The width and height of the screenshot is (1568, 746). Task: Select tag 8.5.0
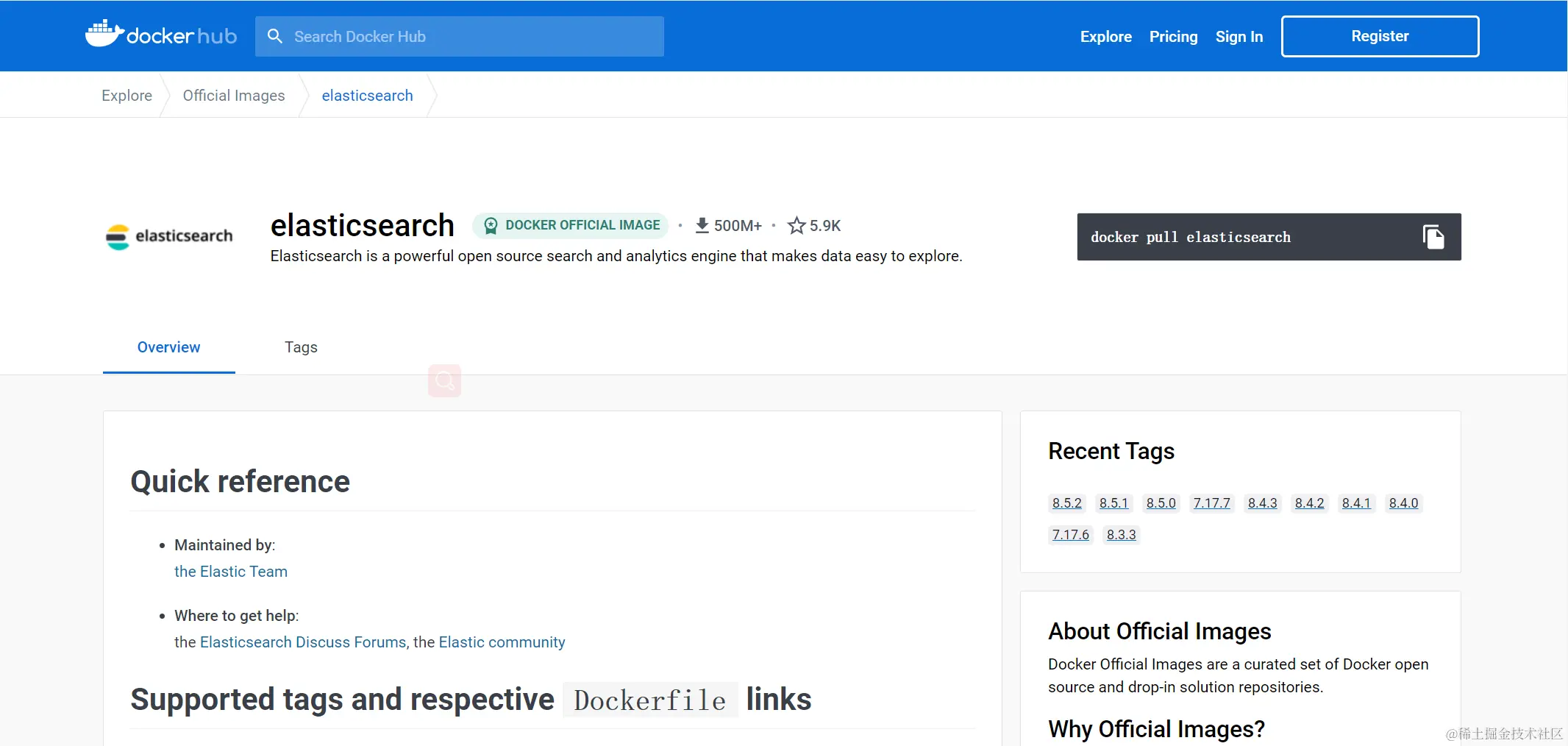coord(1161,503)
